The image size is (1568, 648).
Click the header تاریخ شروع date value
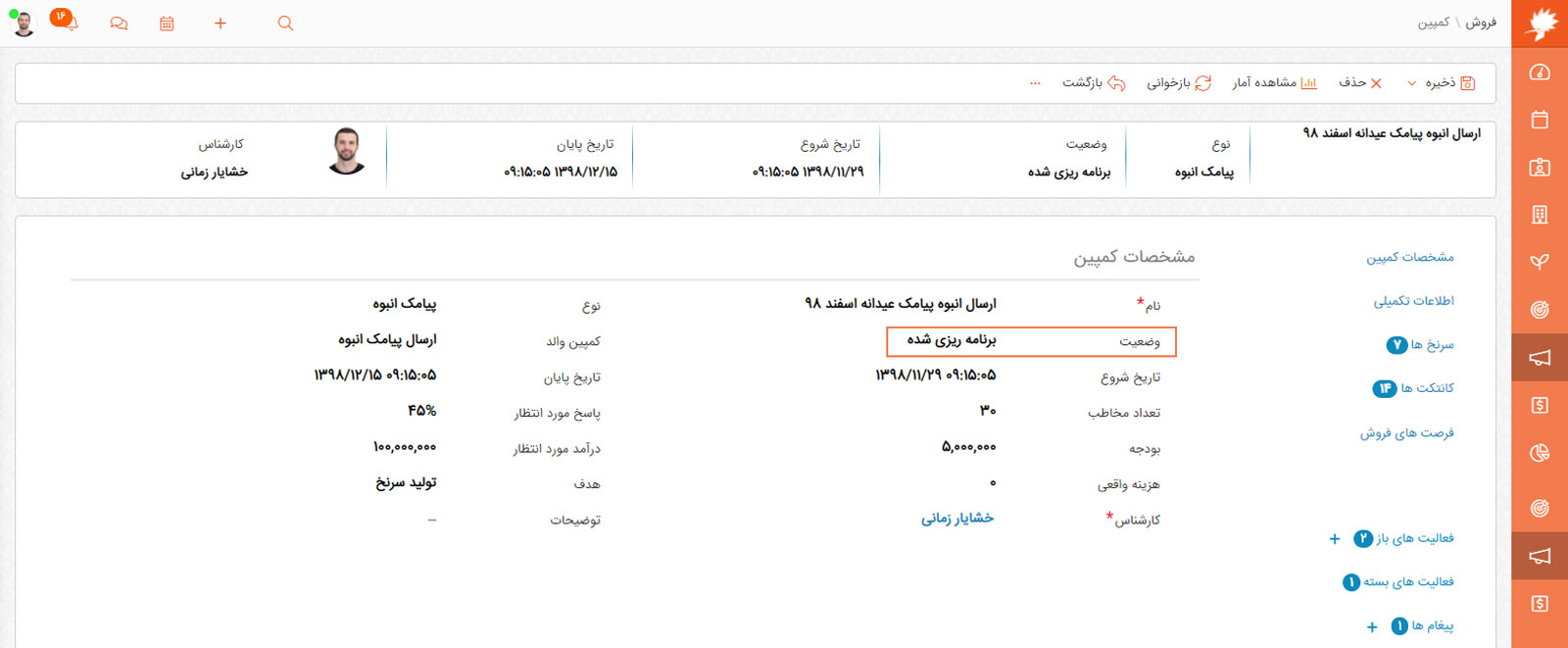(x=808, y=172)
